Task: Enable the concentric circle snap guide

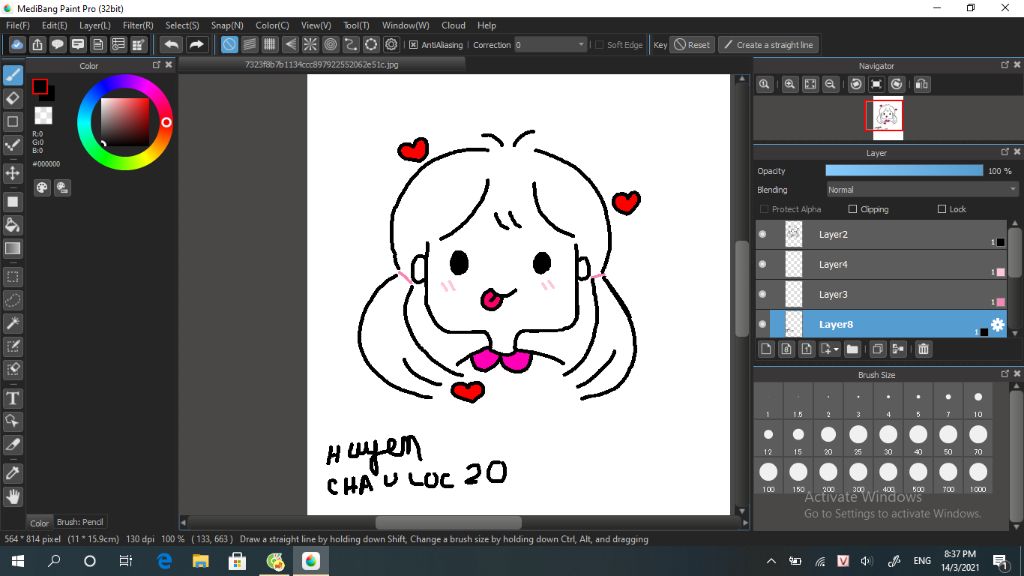Action: 330,44
